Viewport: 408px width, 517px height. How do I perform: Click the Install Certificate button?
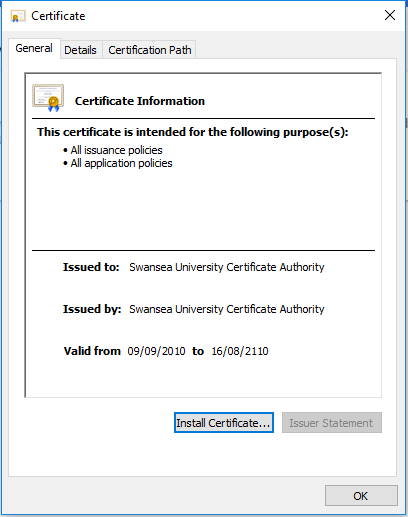tap(224, 423)
